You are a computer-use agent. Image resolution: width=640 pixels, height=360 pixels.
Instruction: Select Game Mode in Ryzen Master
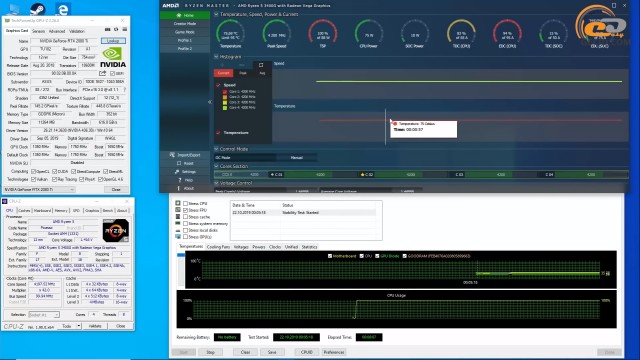tap(185, 32)
